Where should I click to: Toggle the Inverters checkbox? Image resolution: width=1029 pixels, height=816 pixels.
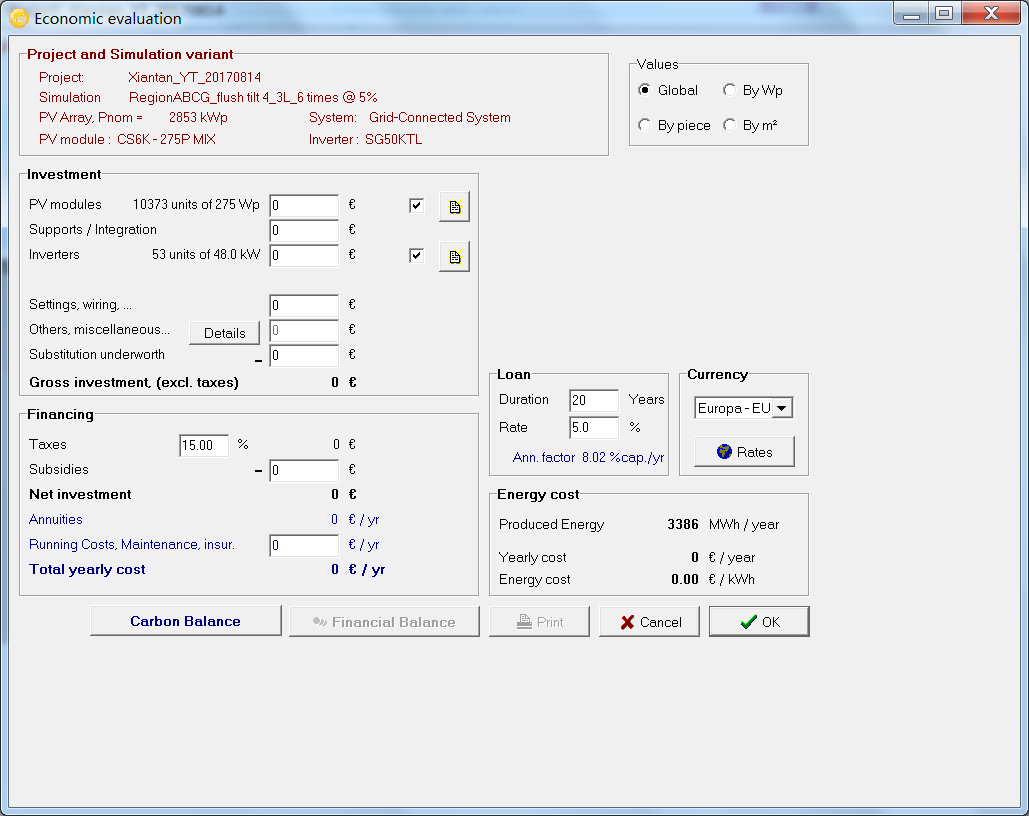(416, 256)
